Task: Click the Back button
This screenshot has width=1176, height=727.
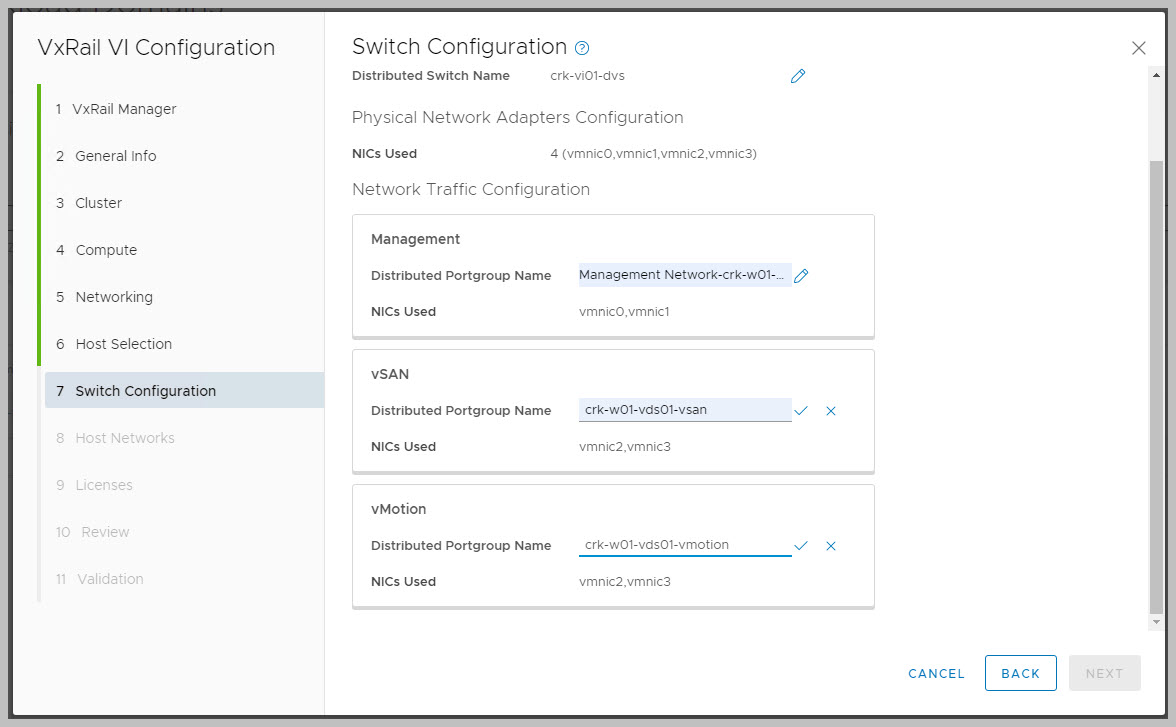Action: [x=1020, y=673]
